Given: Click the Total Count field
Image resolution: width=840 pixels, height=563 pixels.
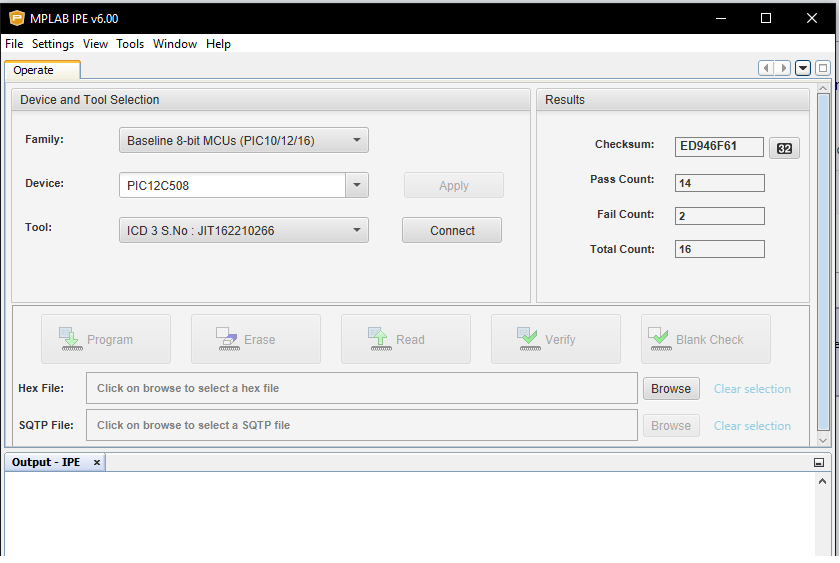Looking at the screenshot, I should [x=719, y=249].
